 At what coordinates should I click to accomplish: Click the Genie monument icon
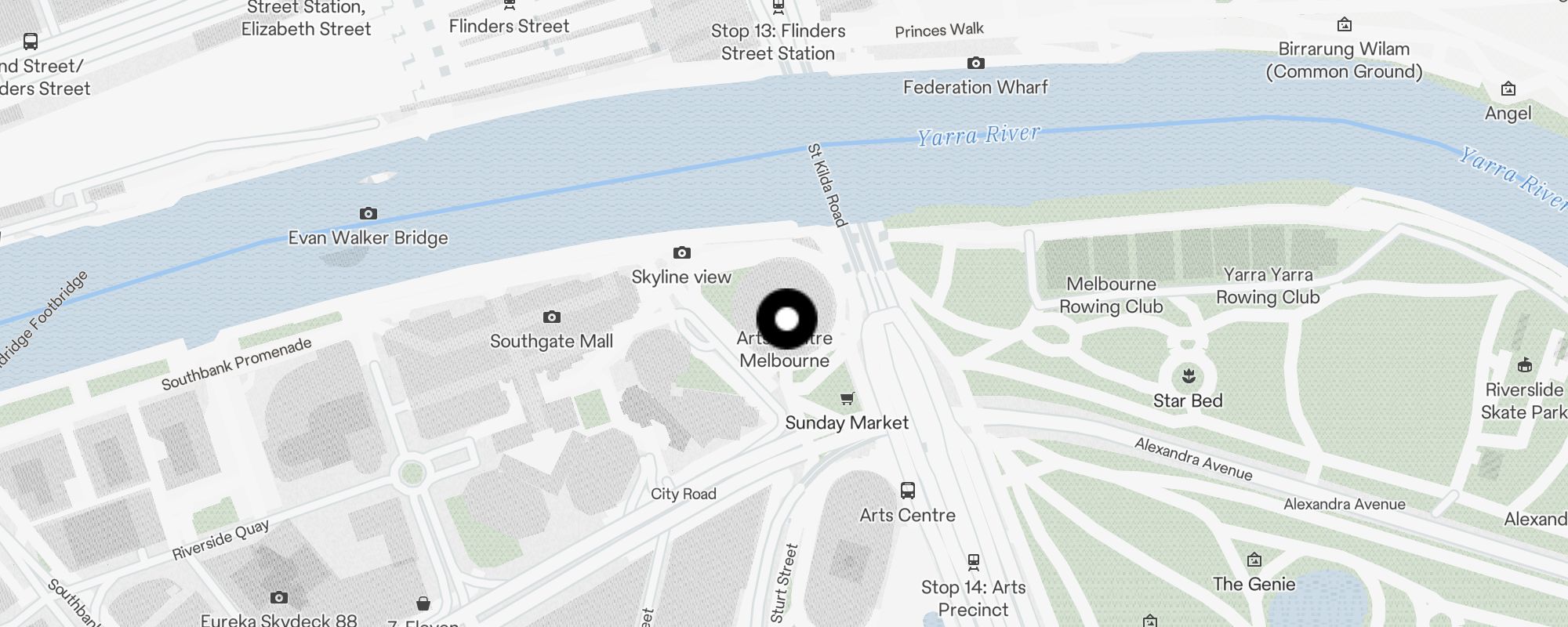click(x=1254, y=560)
